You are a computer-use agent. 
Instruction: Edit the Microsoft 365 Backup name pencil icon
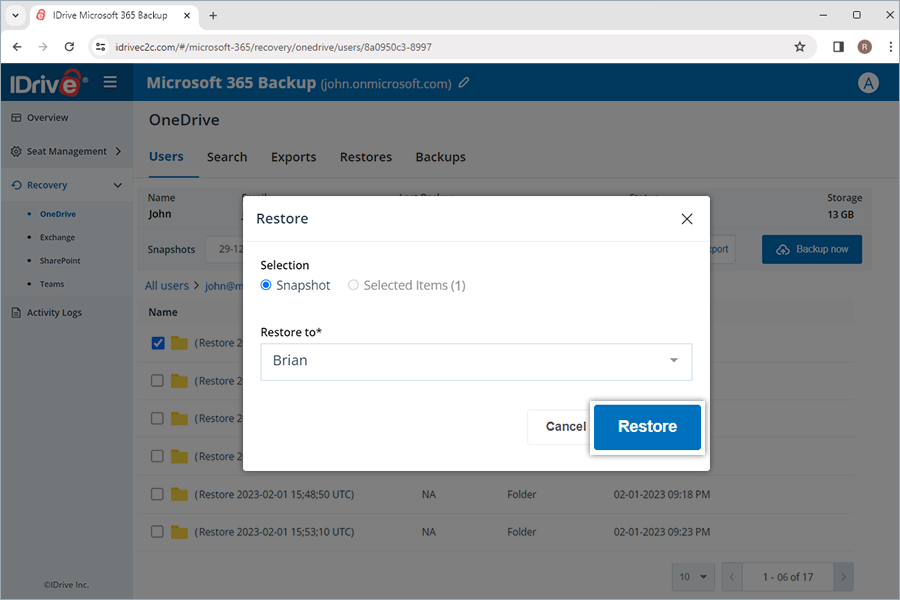pyautogui.click(x=464, y=83)
